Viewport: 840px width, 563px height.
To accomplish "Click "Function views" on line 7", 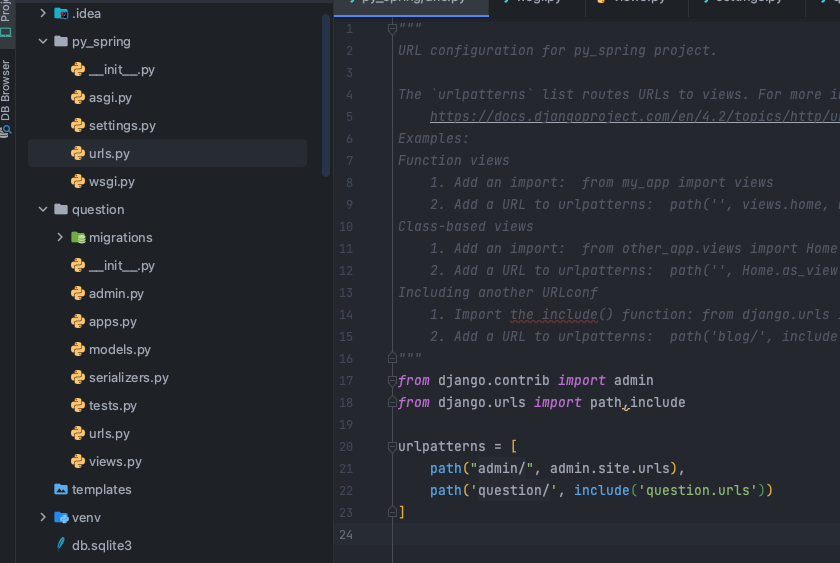I will click(453, 161).
